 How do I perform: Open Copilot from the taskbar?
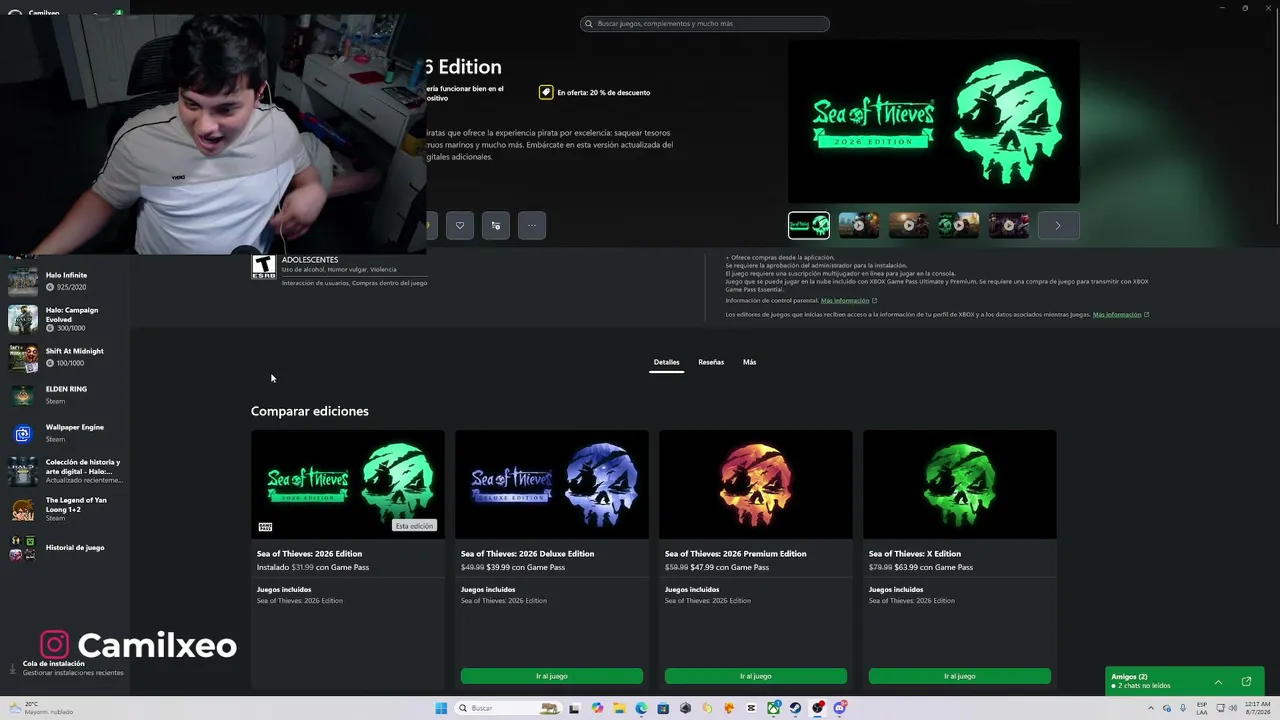click(x=597, y=708)
